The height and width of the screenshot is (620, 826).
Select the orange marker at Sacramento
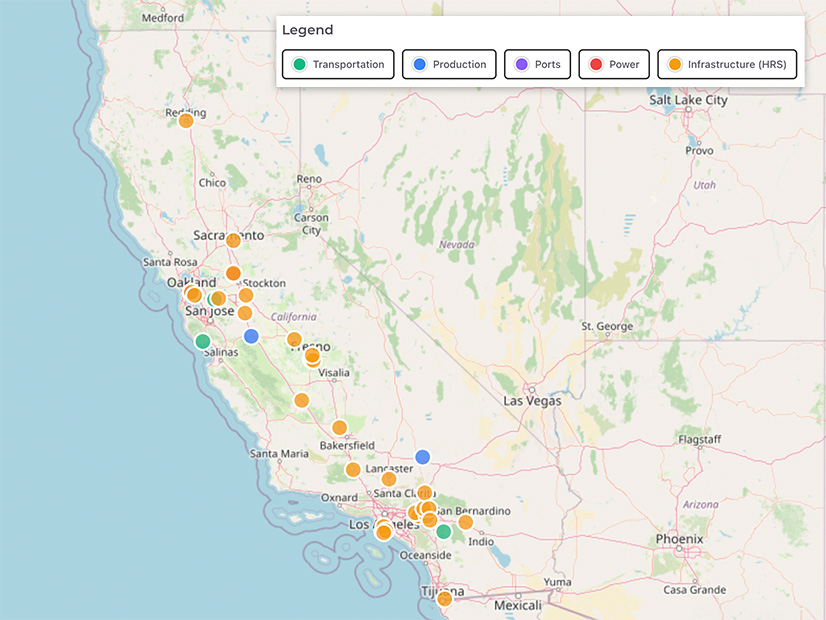pos(233,240)
